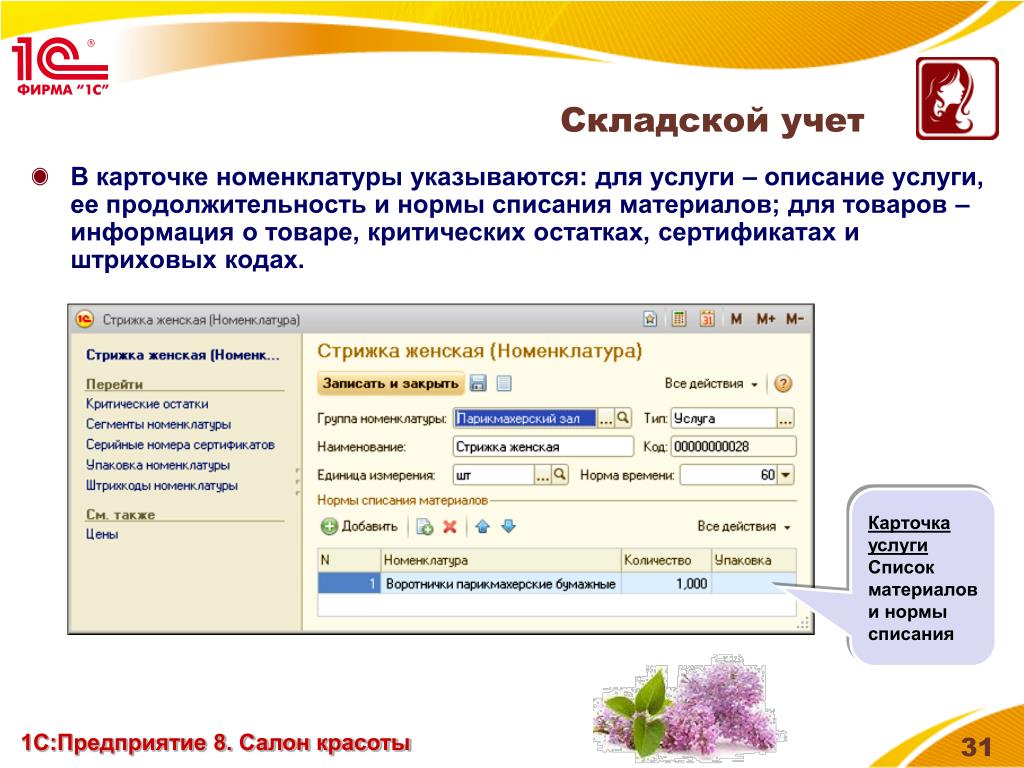This screenshot has height=768, width=1024.
Task: Click ellipsis button of Тип field
Action: (x=786, y=418)
